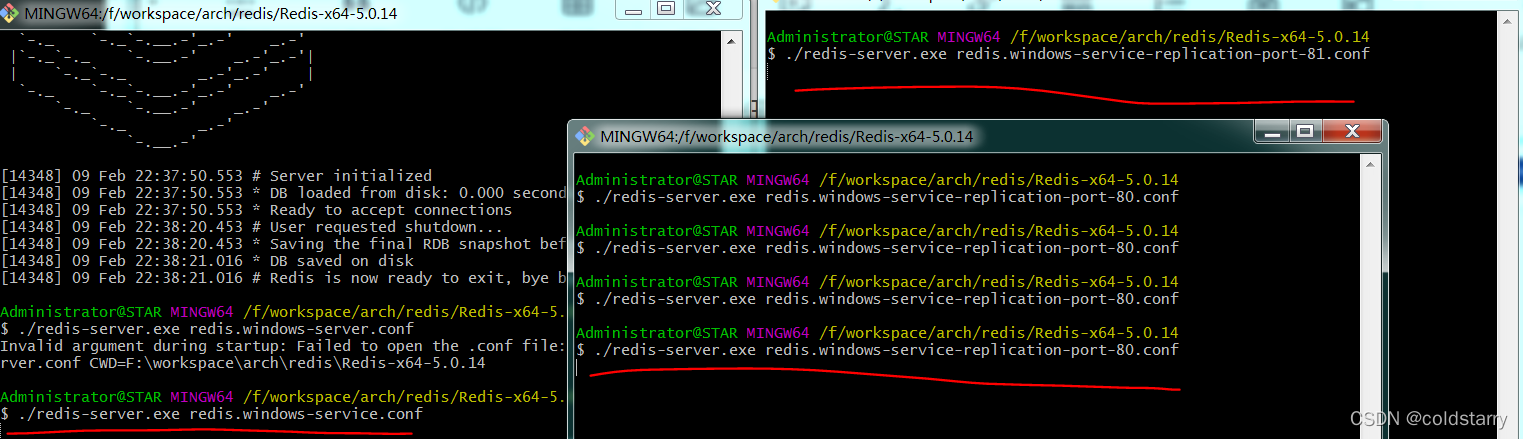This screenshot has width=1523, height=439.
Task: Click the redis.windows-service.conf command line
Action: click(211, 414)
